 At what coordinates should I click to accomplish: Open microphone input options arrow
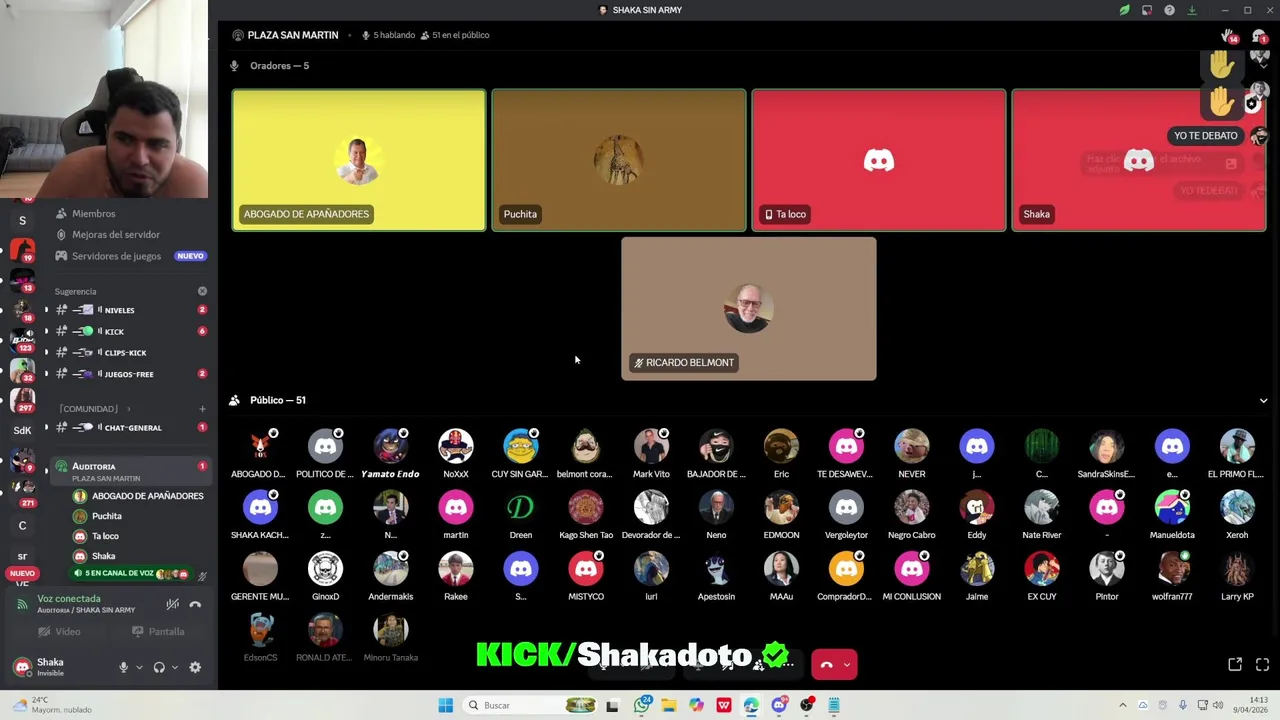pos(139,667)
